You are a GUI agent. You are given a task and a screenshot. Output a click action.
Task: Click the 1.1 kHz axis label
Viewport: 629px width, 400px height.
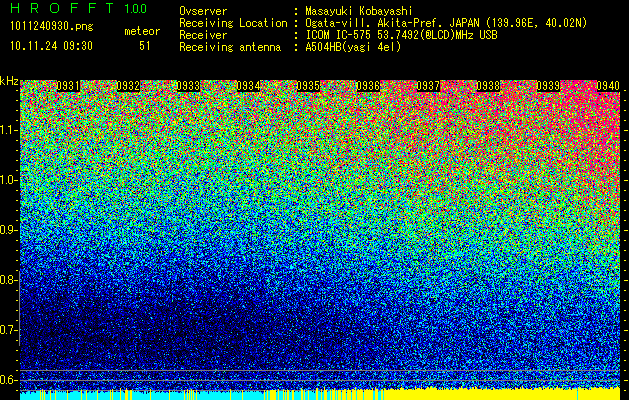point(9,130)
